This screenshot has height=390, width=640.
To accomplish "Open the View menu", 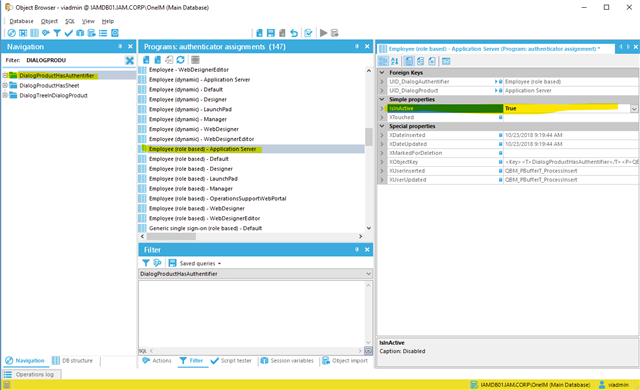I will pos(88,21).
